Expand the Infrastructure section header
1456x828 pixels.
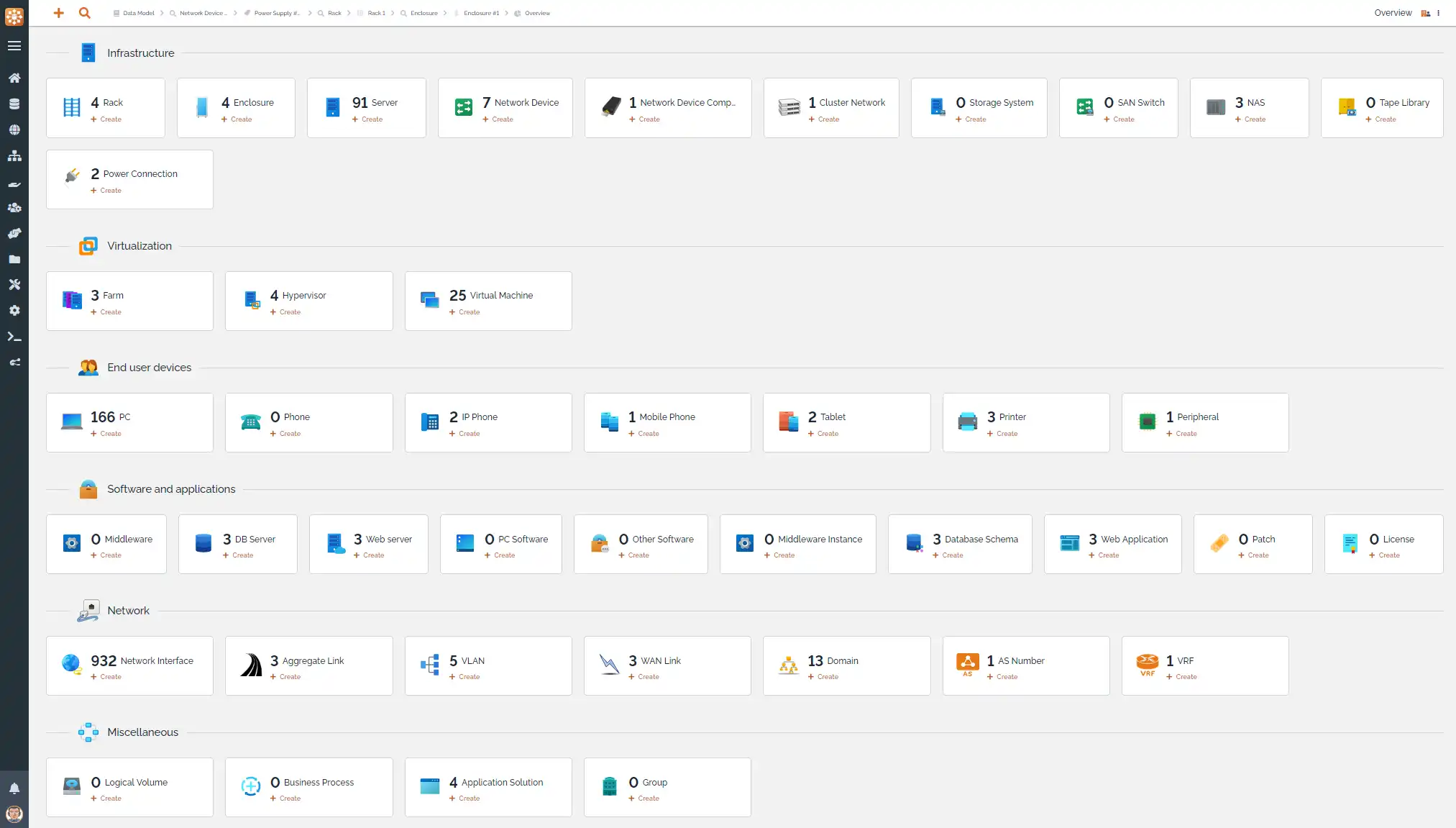[x=141, y=53]
